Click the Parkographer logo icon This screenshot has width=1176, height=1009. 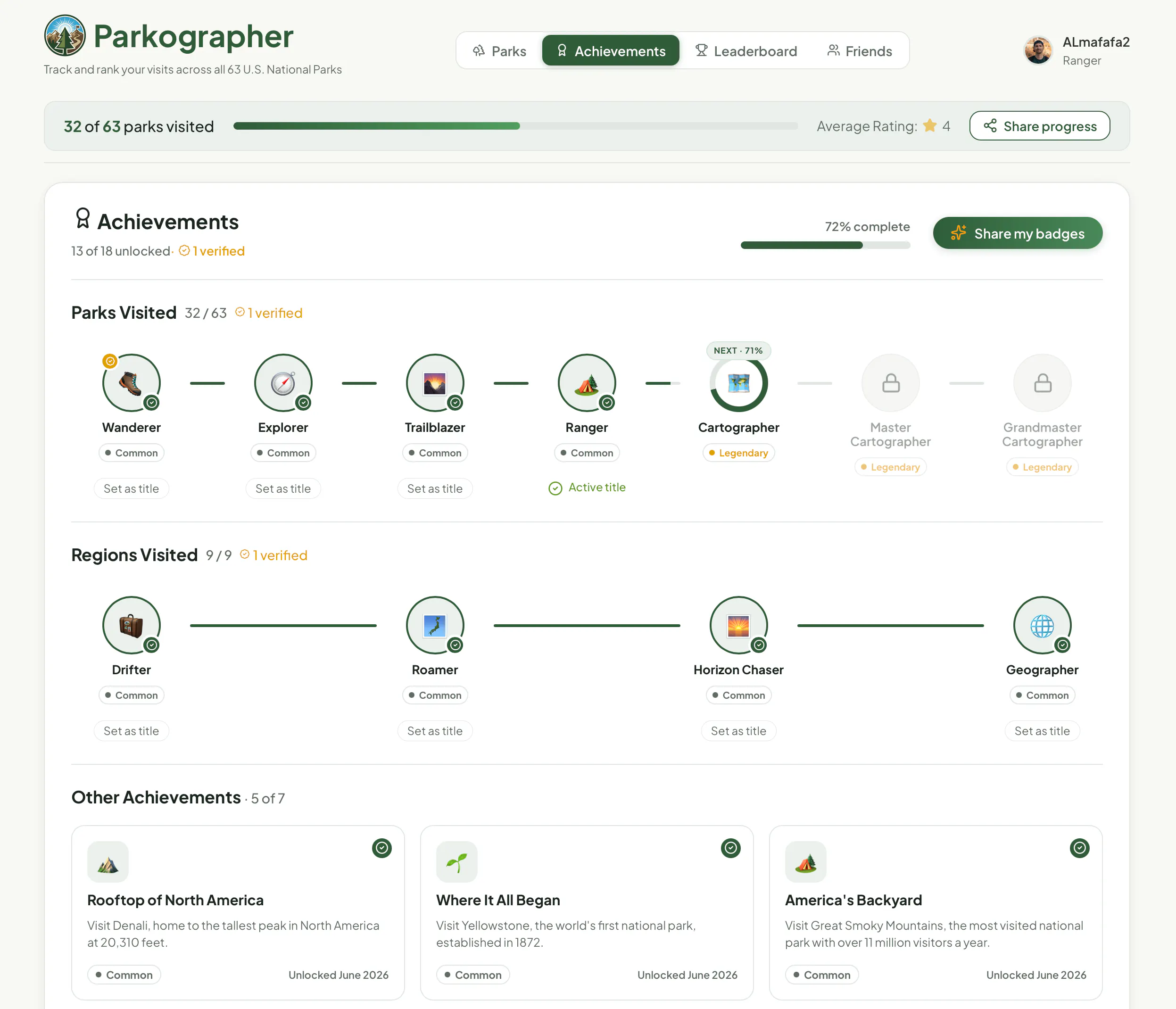tap(65, 35)
